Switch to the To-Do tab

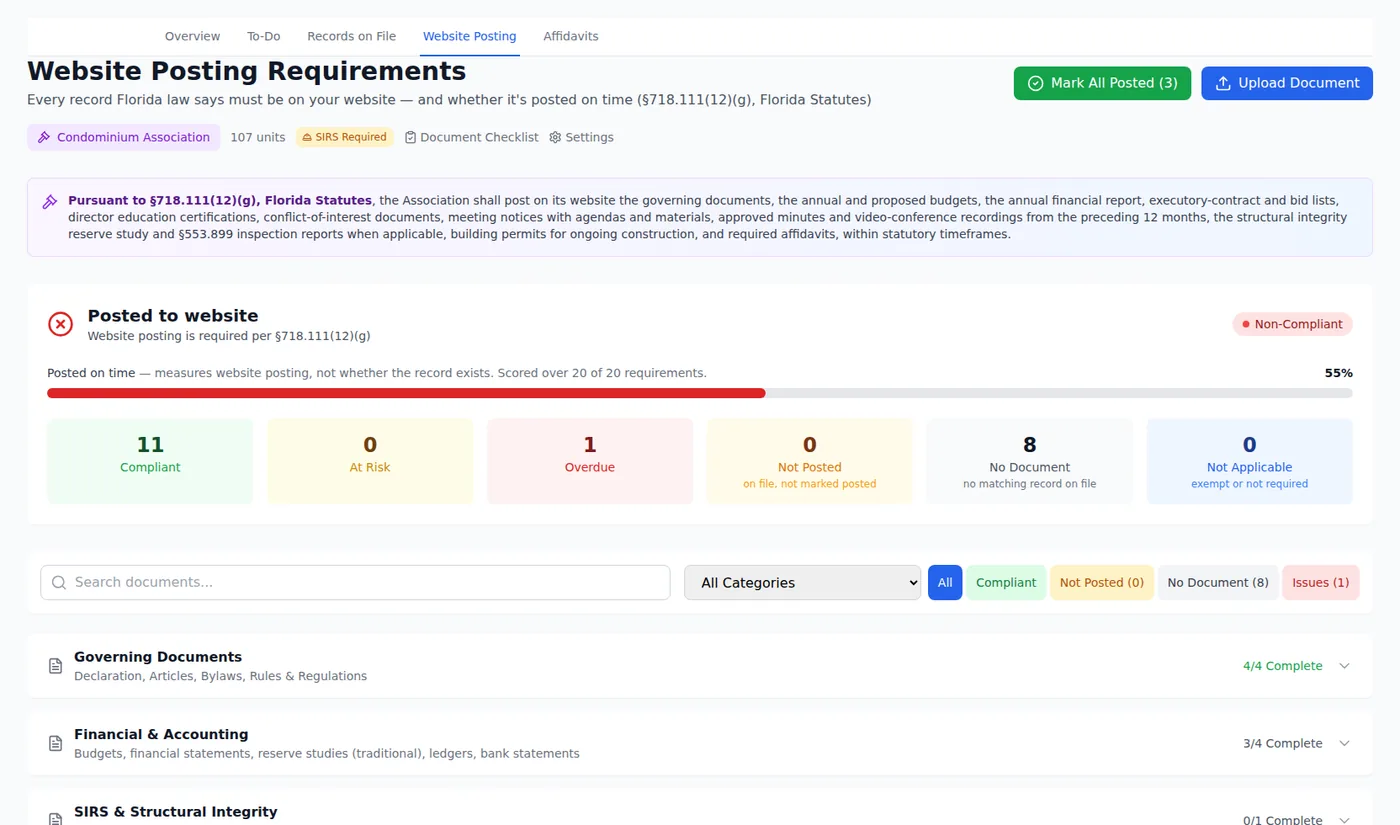(264, 36)
